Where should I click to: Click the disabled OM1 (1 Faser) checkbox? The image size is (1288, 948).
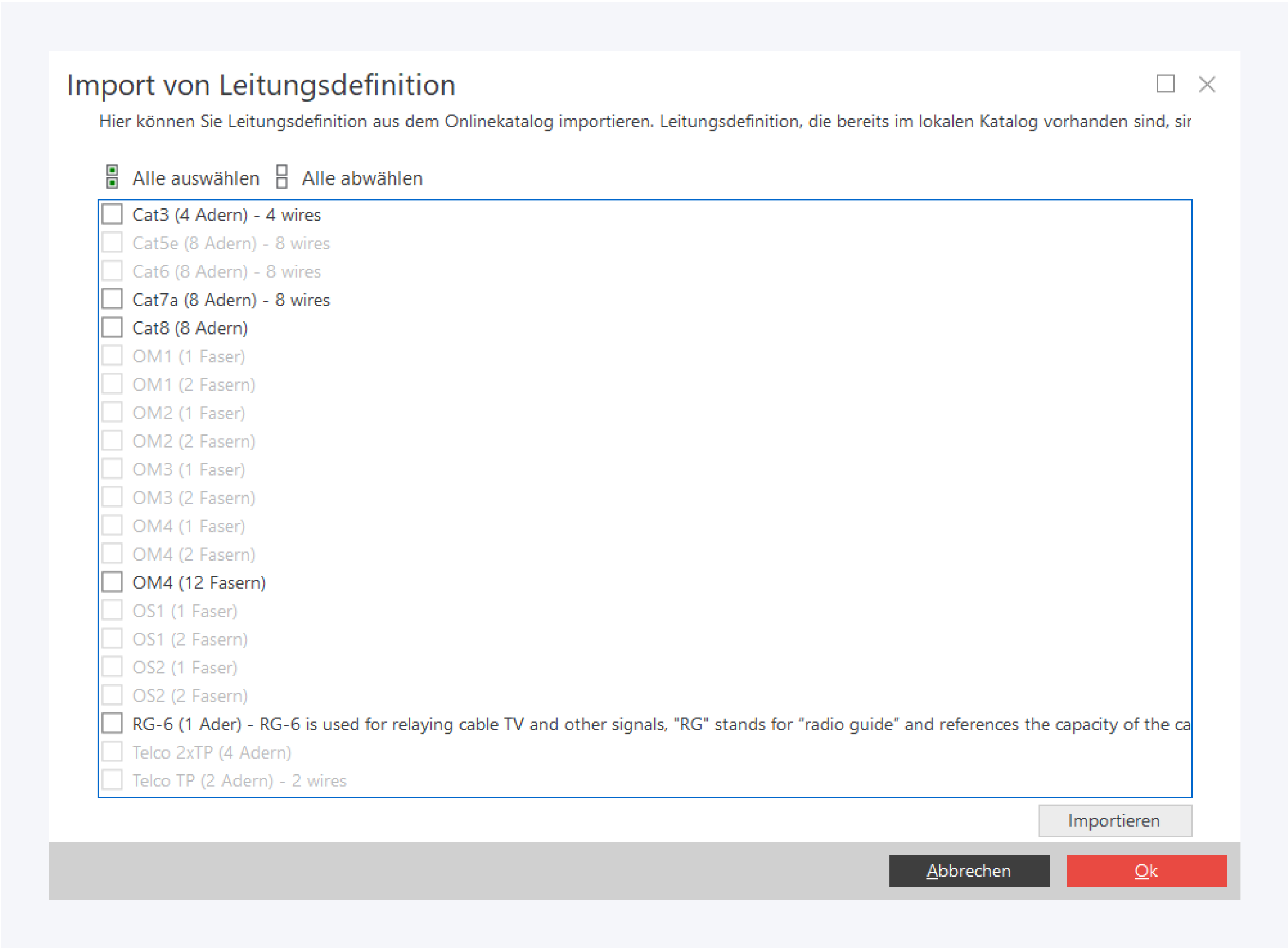(112, 356)
